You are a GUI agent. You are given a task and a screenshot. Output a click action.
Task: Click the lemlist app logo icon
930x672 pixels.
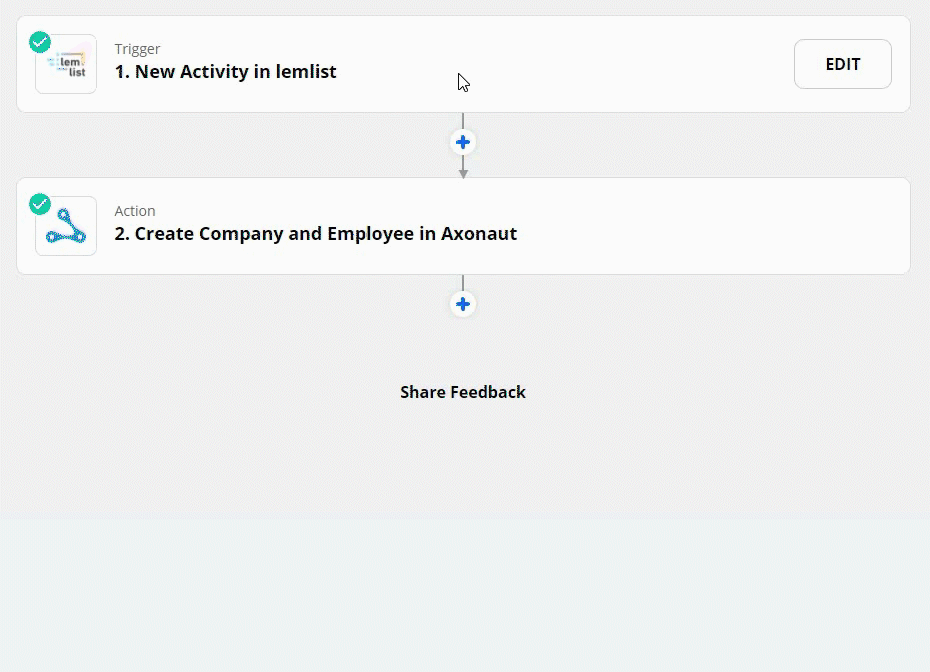click(67, 65)
